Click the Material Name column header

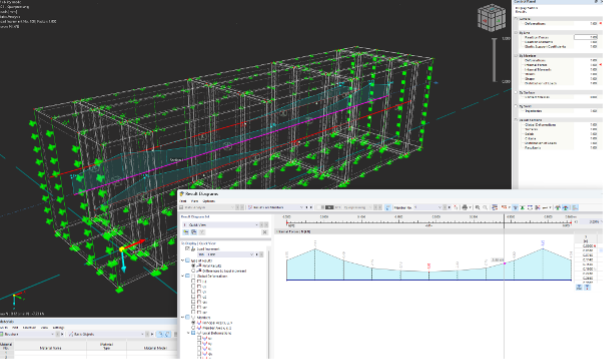(x=50, y=348)
